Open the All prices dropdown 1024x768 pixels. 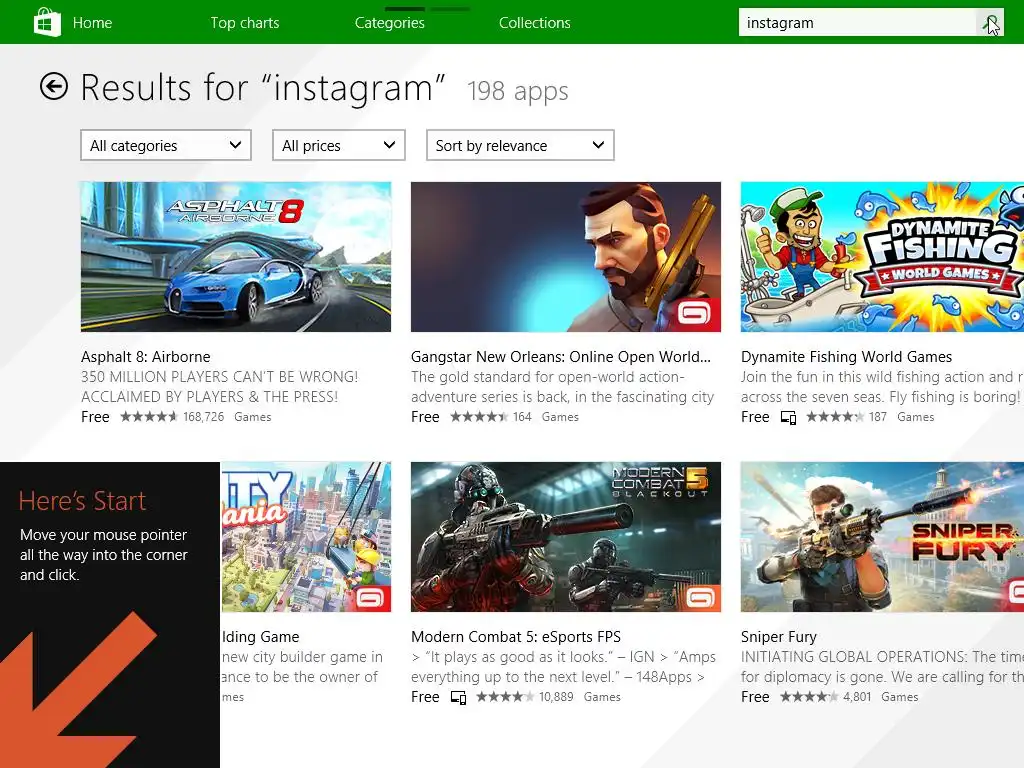click(338, 145)
